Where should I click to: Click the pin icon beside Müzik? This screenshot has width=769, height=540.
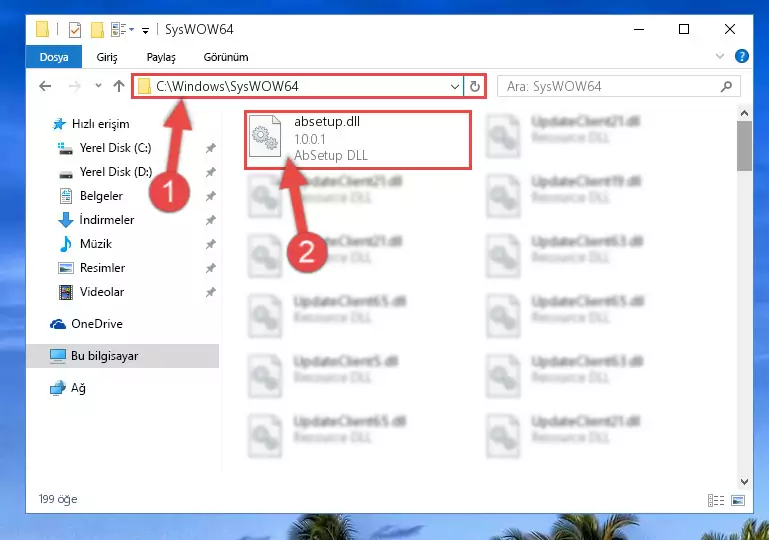pyautogui.click(x=210, y=244)
